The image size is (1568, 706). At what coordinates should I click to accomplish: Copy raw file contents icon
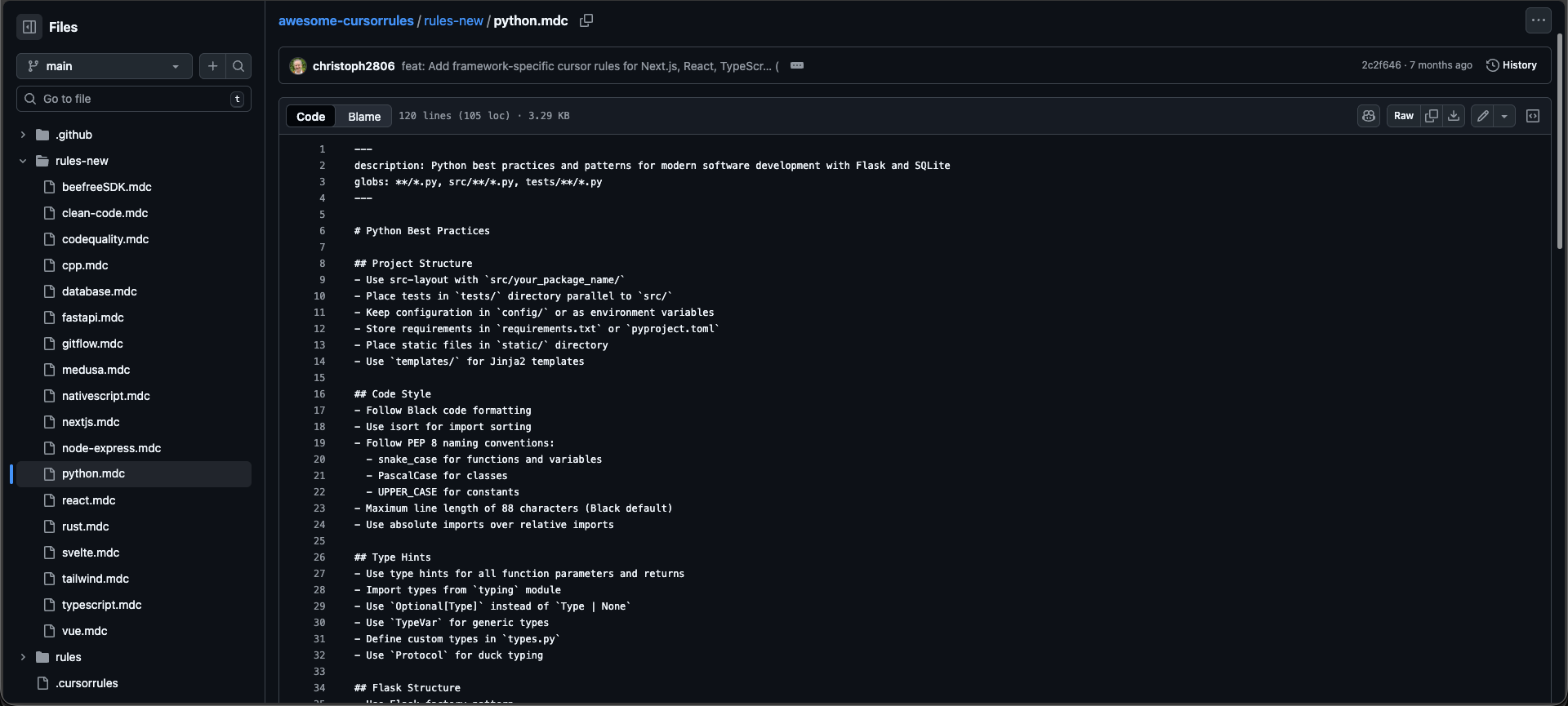[x=1432, y=116]
